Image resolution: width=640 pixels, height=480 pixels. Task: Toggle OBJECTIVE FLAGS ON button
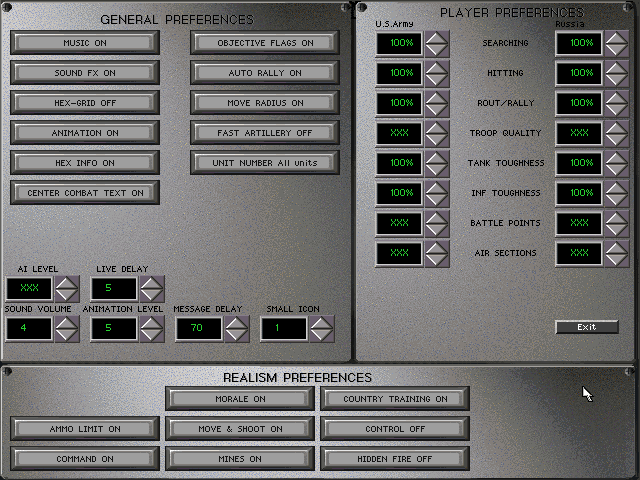pyautogui.click(x=265, y=42)
